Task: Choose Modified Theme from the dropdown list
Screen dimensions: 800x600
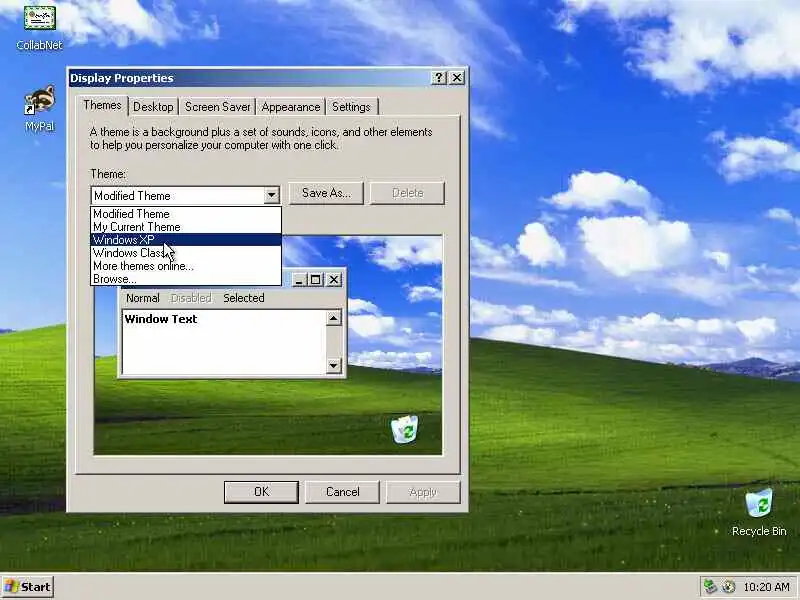Action: 186,214
